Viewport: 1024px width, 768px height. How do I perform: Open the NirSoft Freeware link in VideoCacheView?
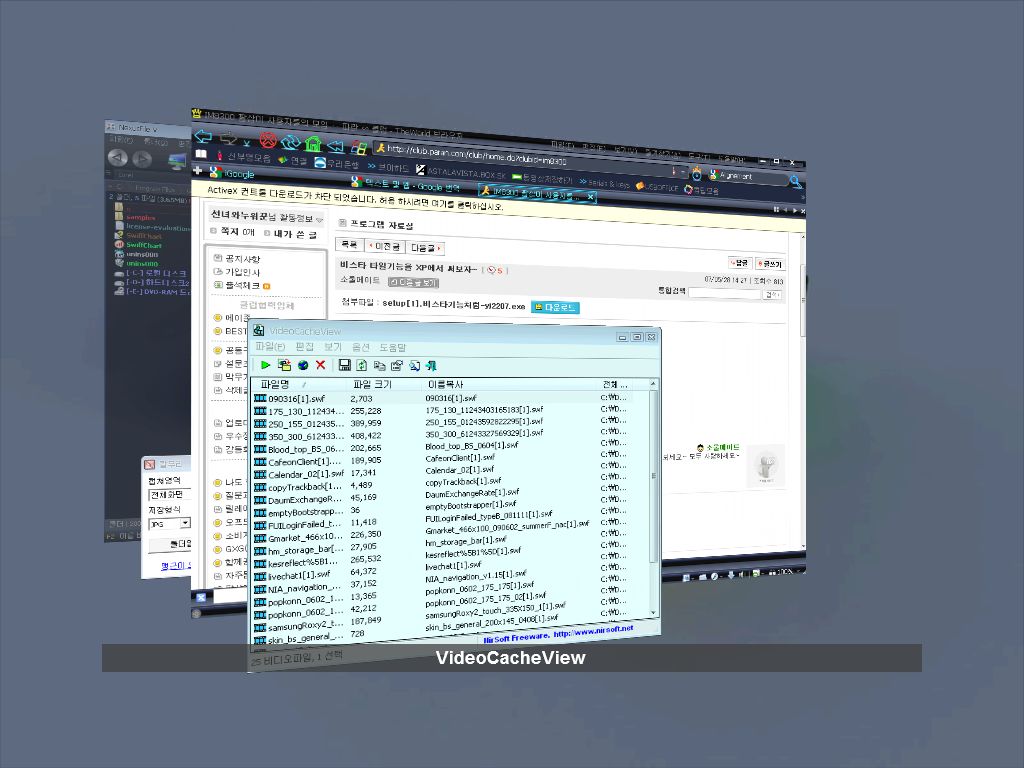tap(558, 634)
